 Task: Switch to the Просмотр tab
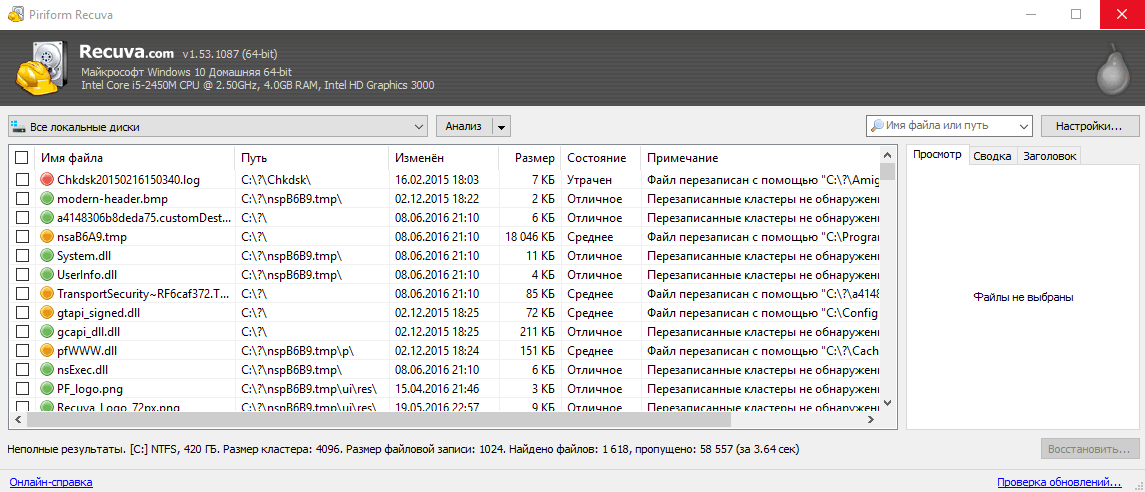[937, 156]
